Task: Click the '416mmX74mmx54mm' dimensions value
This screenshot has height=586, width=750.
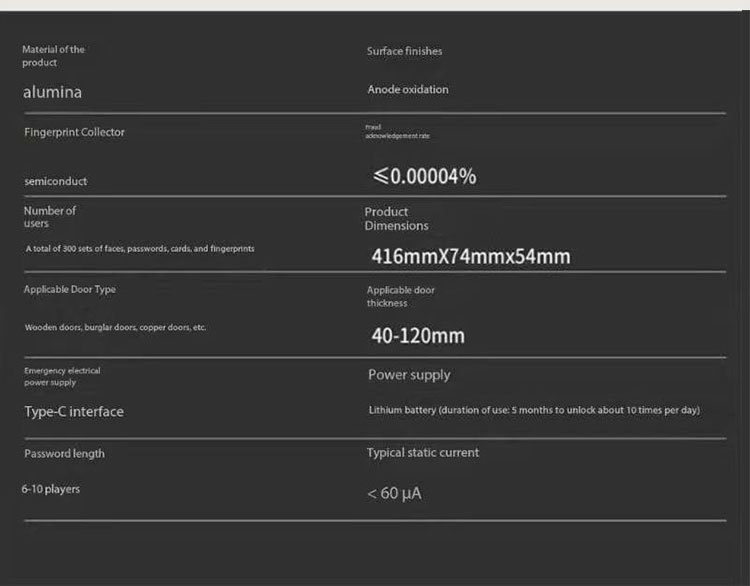Action: pos(470,257)
